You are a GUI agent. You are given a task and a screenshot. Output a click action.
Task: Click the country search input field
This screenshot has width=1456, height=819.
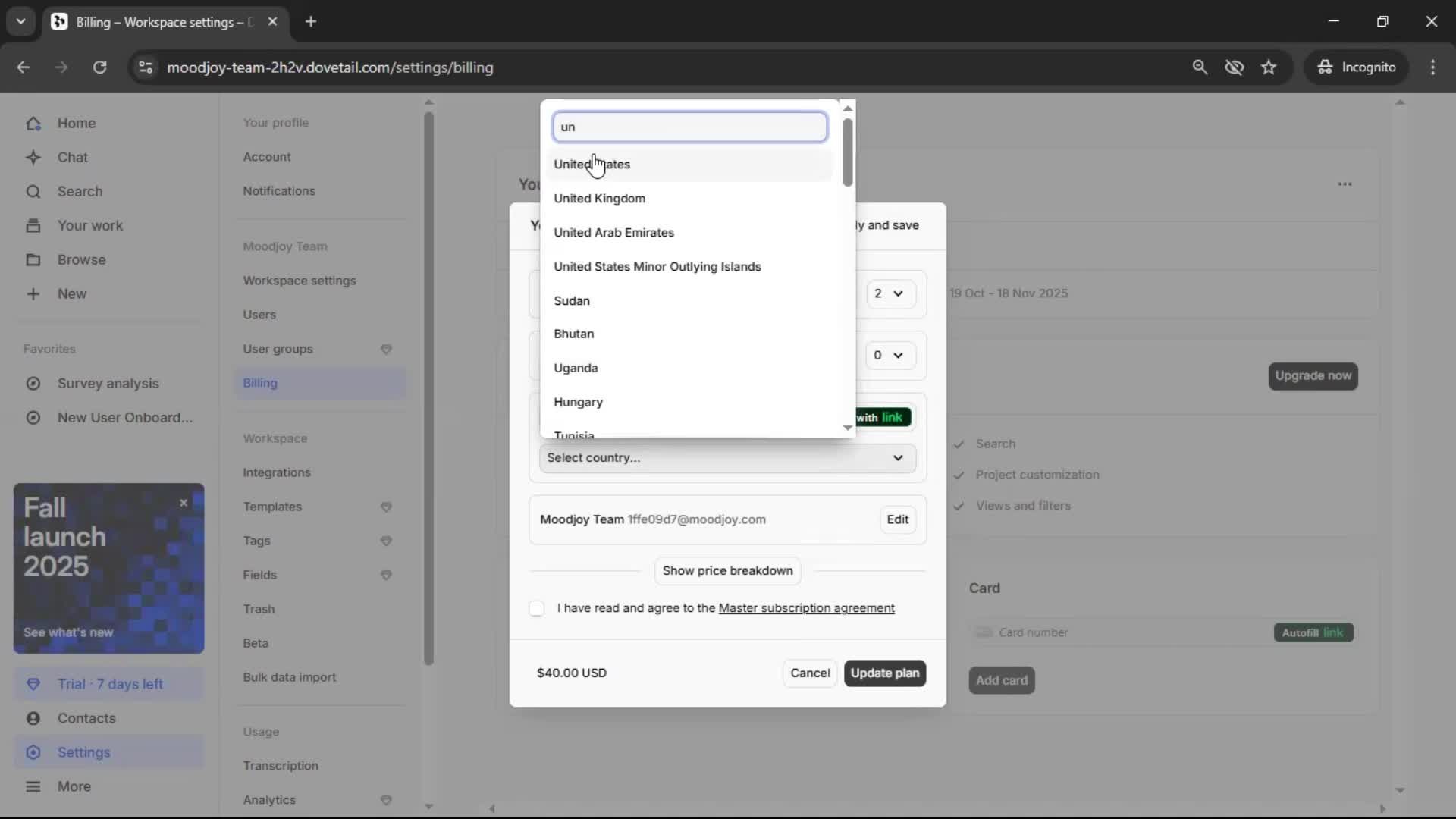click(x=689, y=127)
